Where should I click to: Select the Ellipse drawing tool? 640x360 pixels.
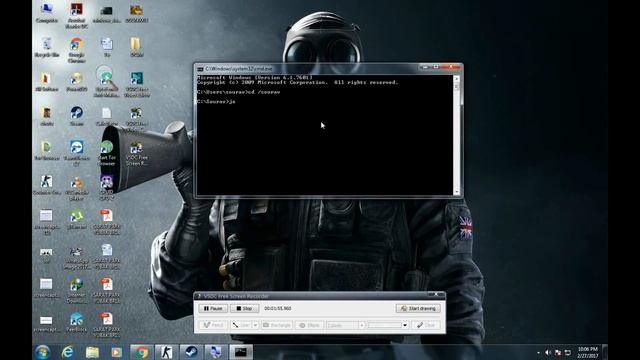coord(309,325)
